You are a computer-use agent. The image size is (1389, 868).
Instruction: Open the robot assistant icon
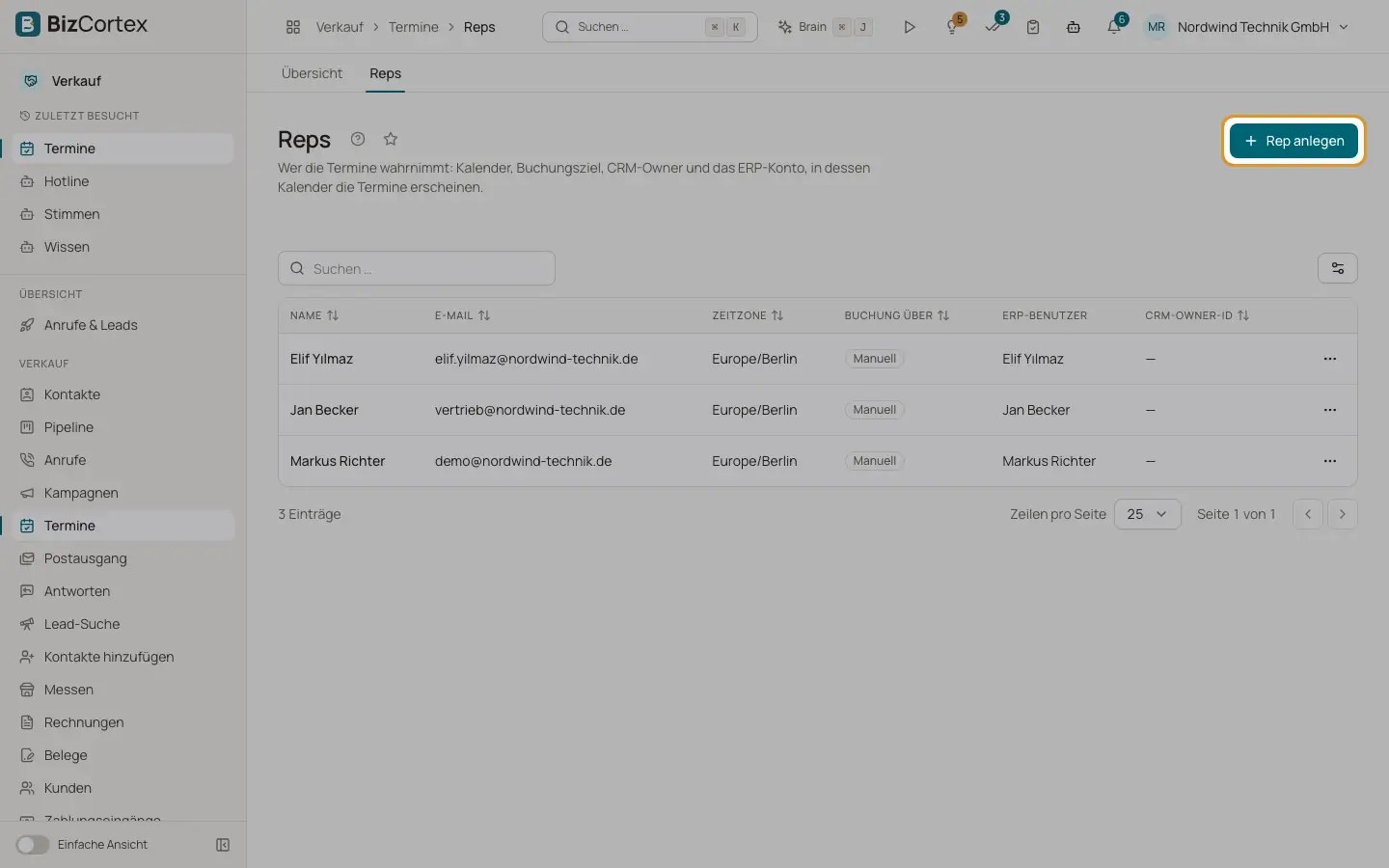coord(1074,27)
